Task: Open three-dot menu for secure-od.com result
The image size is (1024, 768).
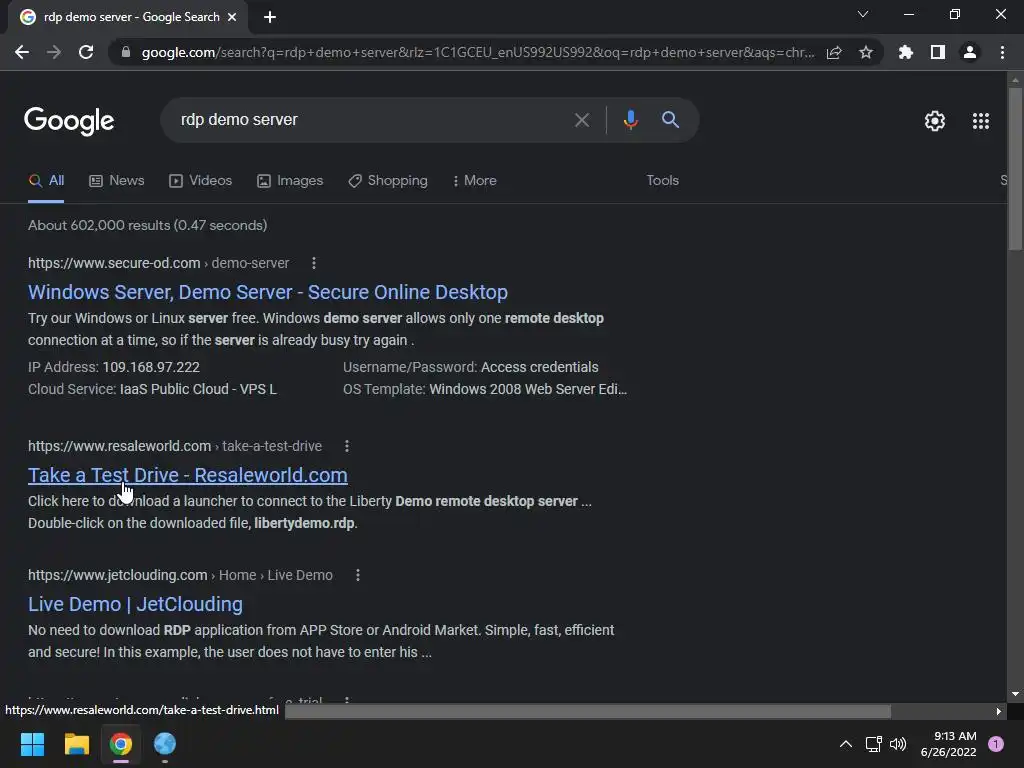Action: tap(314, 263)
